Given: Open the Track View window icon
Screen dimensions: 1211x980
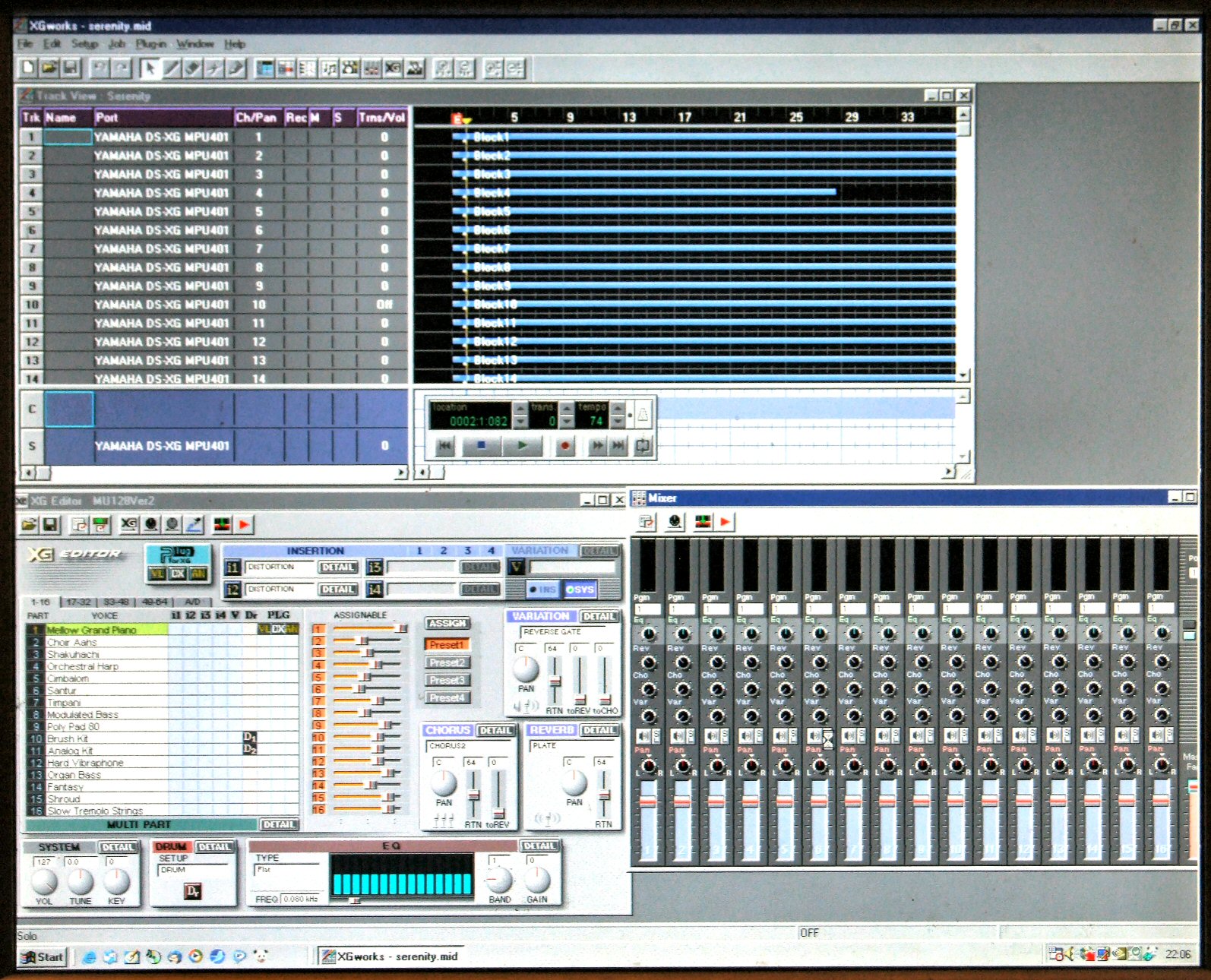Looking at the screenshot, I should tap(264, 68).
